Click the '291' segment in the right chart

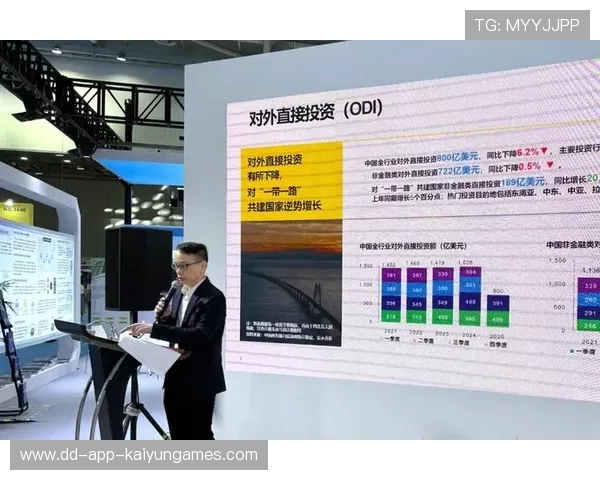590,313
